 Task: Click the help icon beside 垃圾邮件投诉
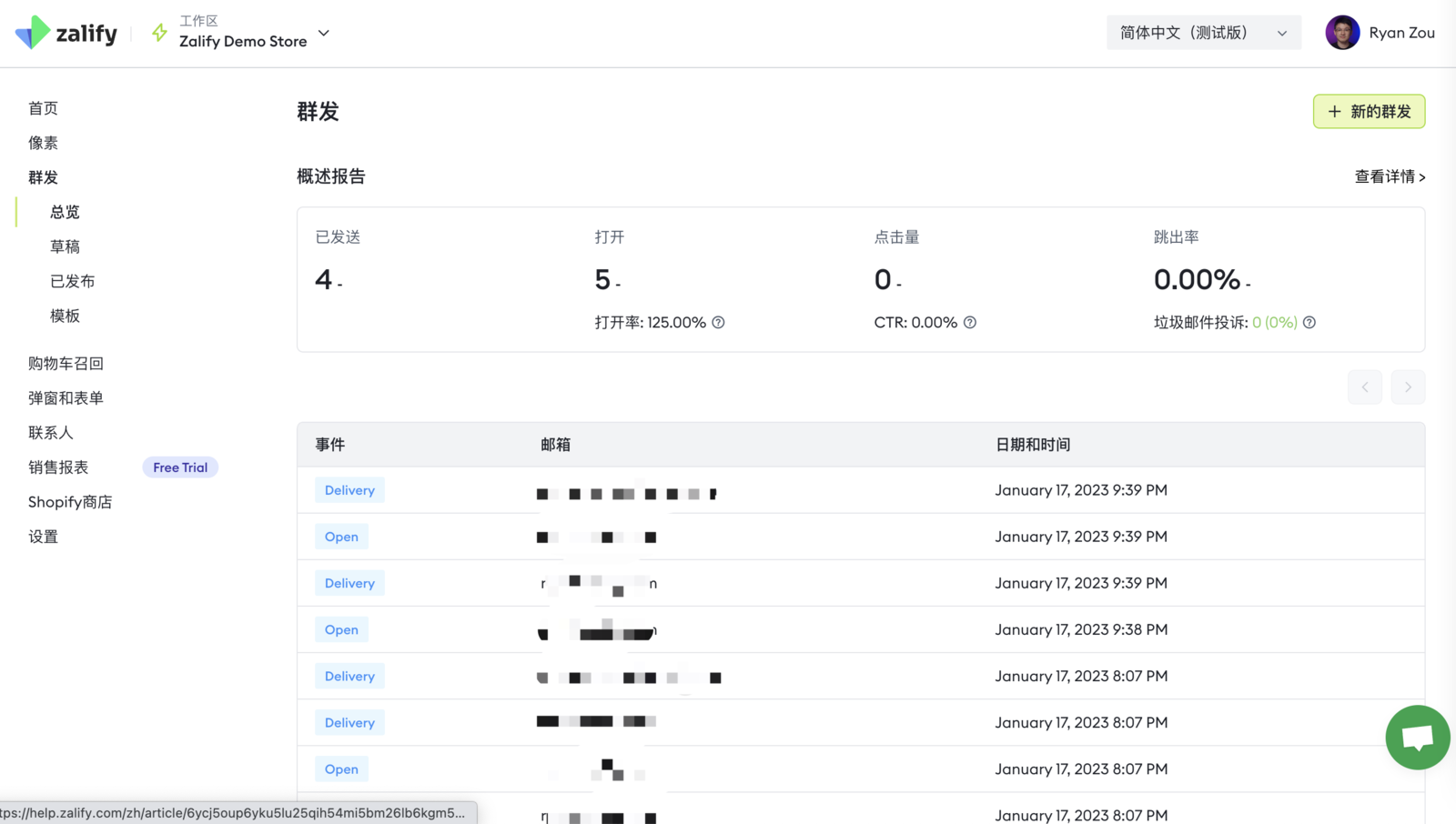(1309, 323)
